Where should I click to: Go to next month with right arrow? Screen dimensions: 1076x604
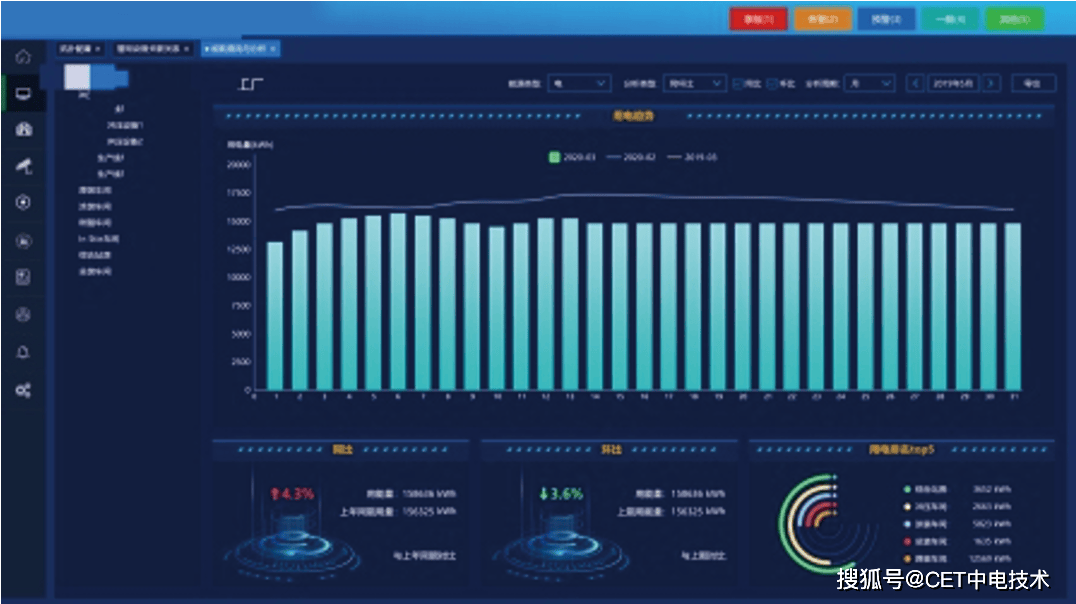[x=990, y=84]
